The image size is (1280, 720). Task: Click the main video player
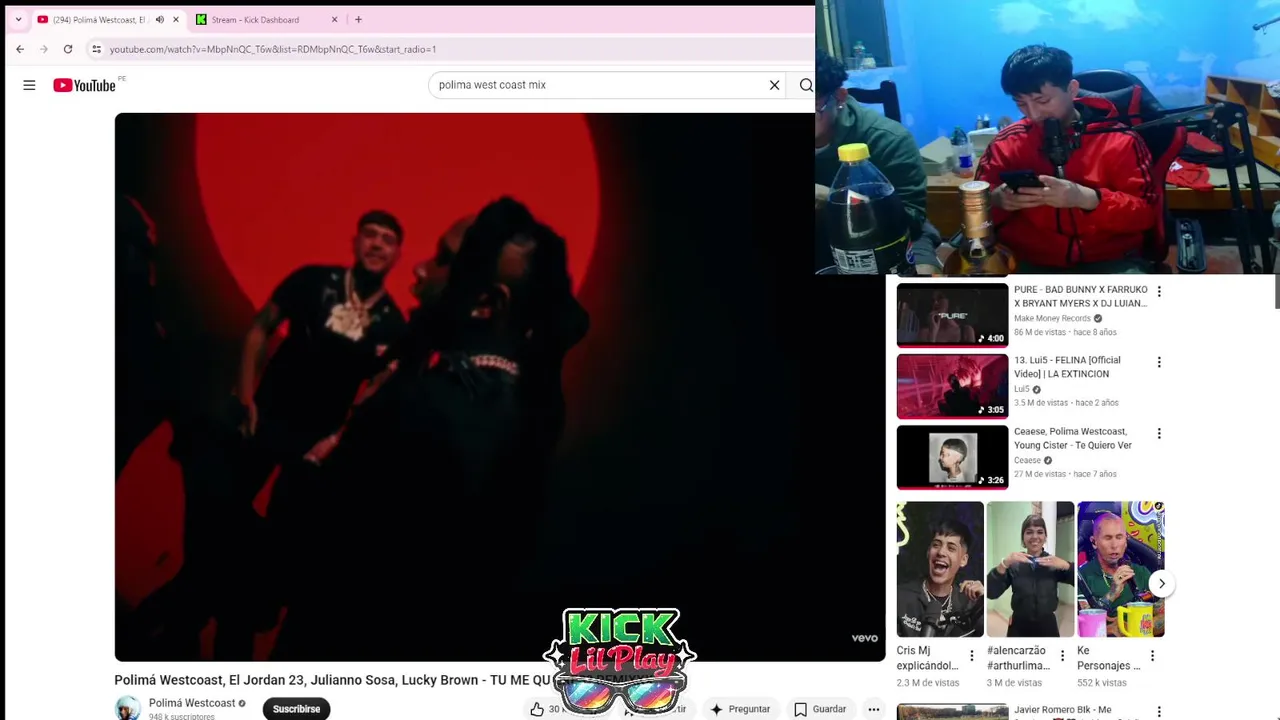coord(500,387)
